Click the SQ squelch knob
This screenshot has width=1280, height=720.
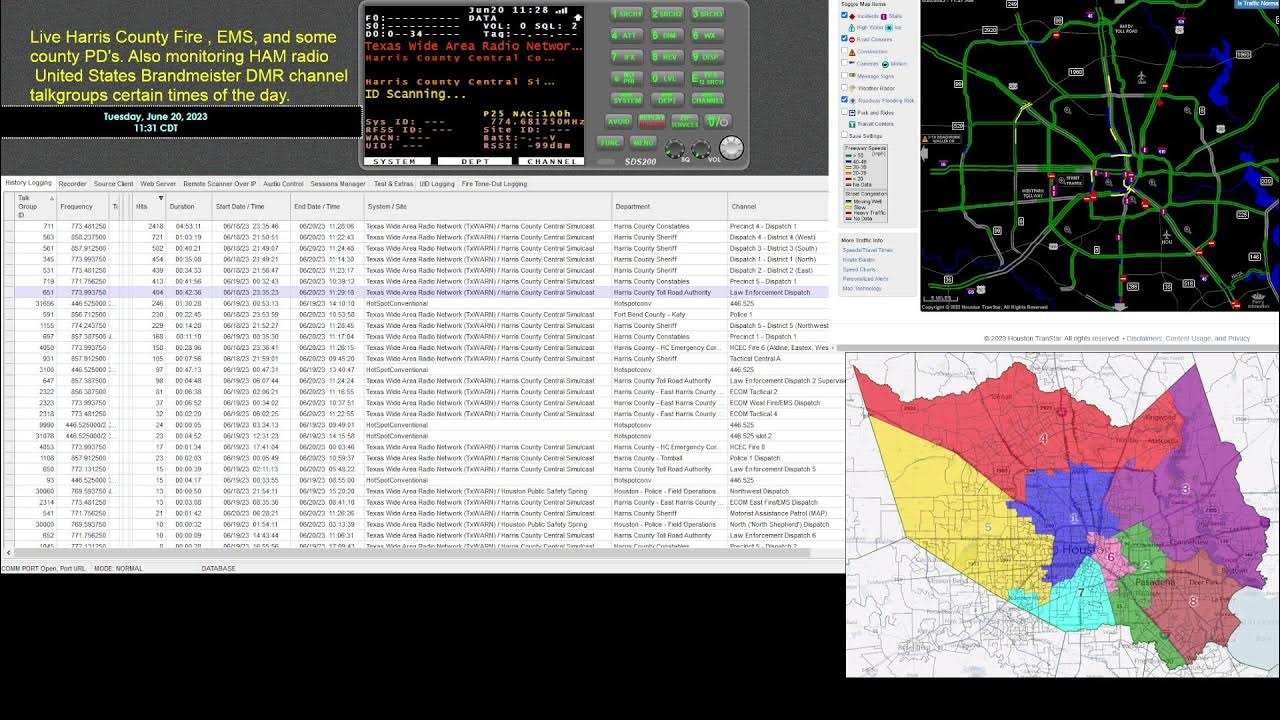(675, 149)
